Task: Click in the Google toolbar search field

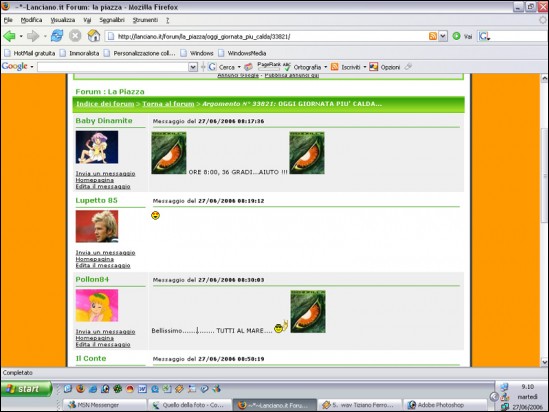Action: (x=113, y=67)
